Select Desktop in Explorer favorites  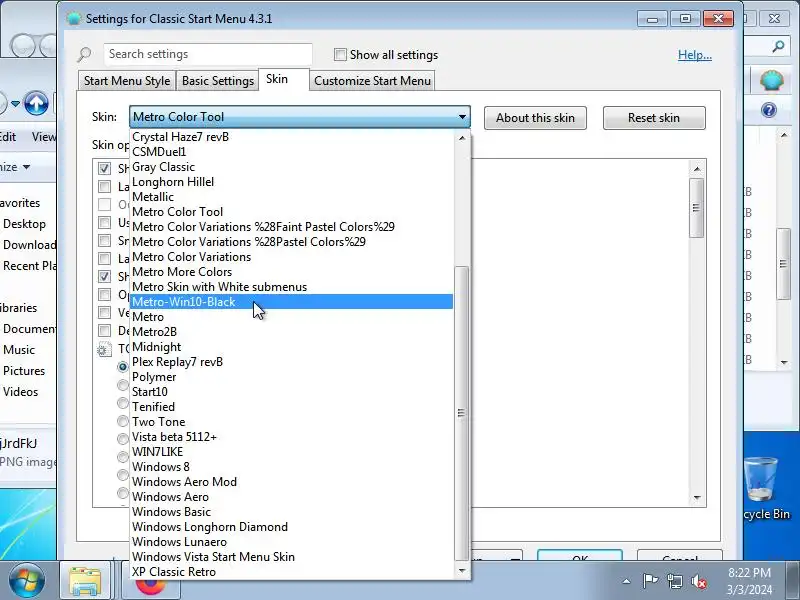tap(24, 223)
